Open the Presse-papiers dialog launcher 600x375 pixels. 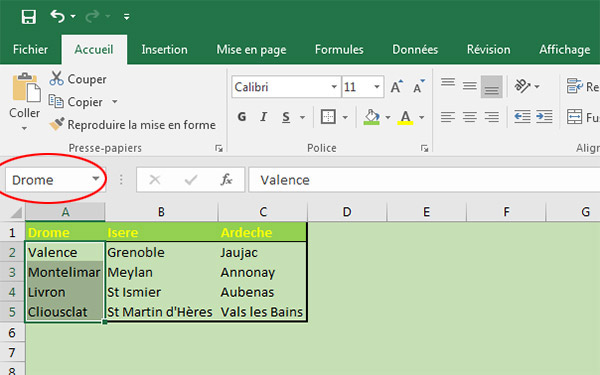coord(218,148)
